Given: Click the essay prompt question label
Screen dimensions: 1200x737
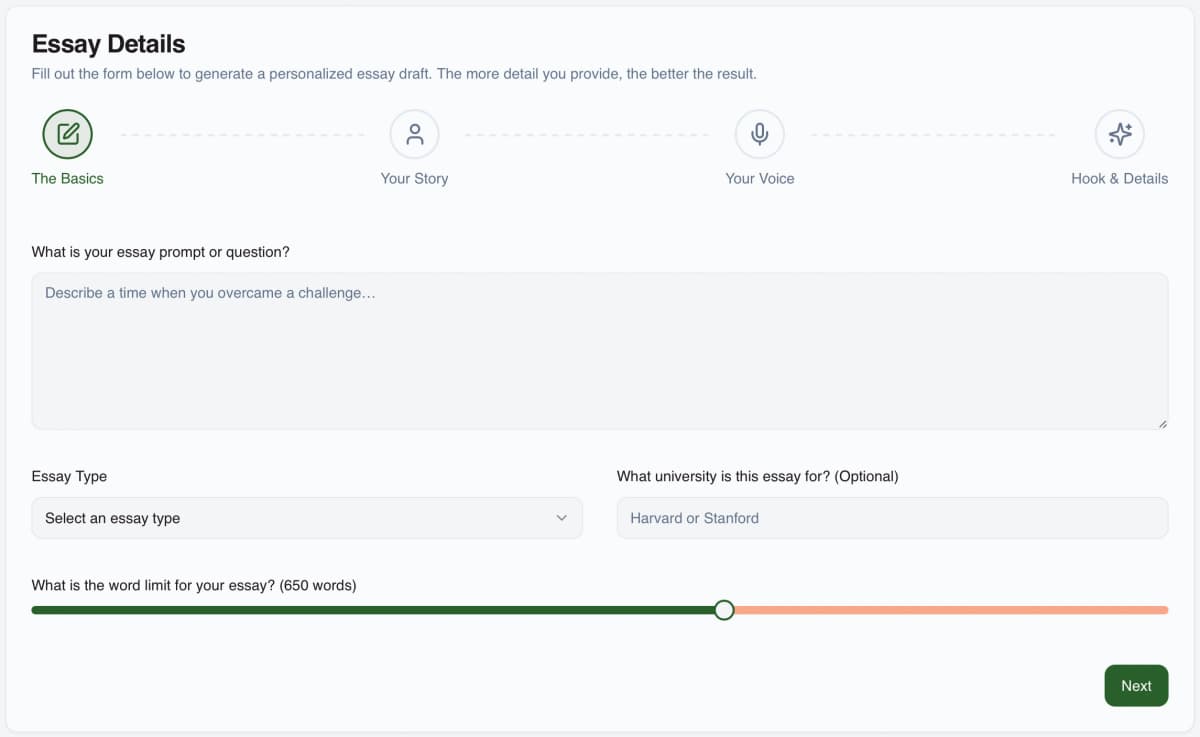Looking at the screenshot, I should 161,252.
